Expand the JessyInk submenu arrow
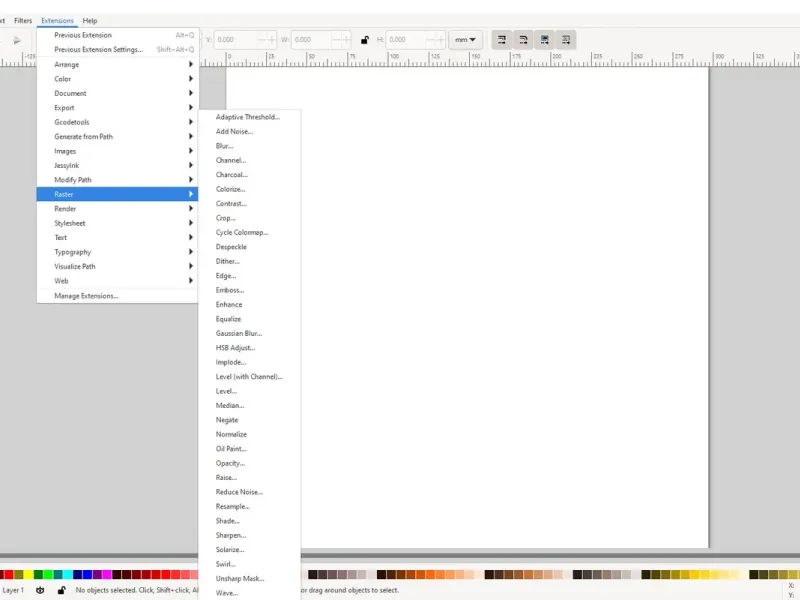 pos(191,165)
